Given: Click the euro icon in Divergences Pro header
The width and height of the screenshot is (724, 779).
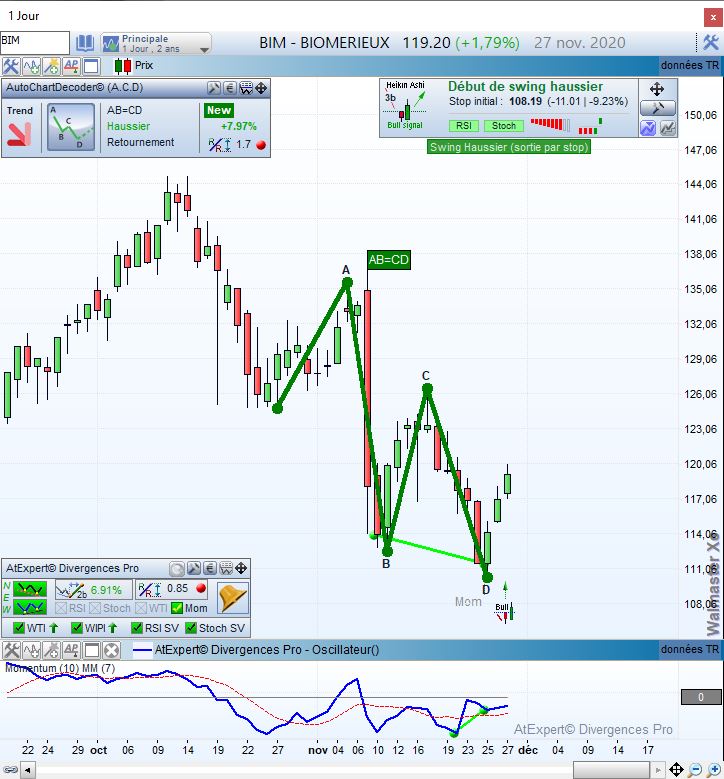Looking at the screenshot, I should (210, 568).
